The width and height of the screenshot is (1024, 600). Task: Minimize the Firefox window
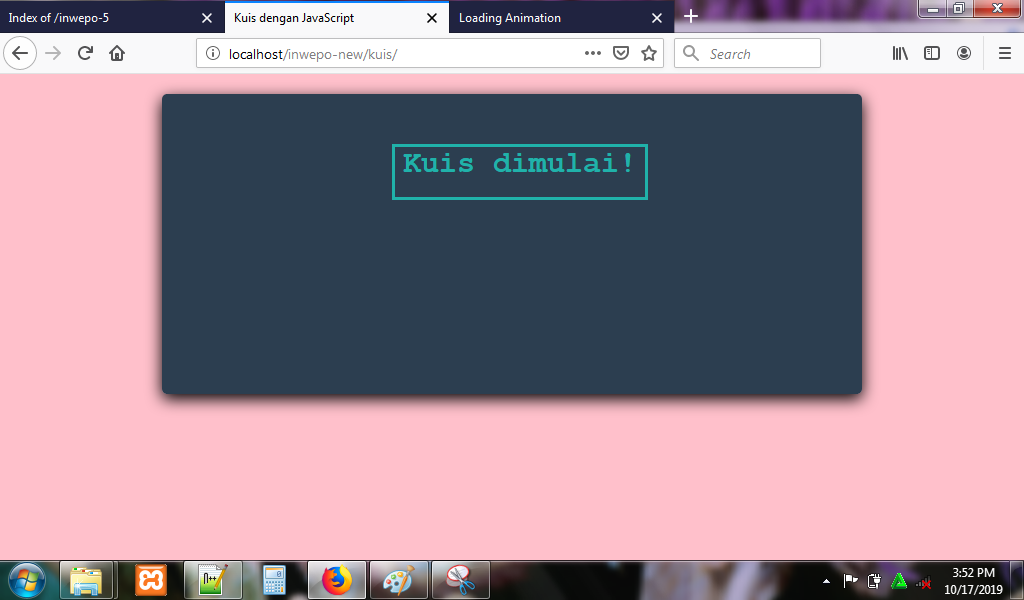[933, 8]
